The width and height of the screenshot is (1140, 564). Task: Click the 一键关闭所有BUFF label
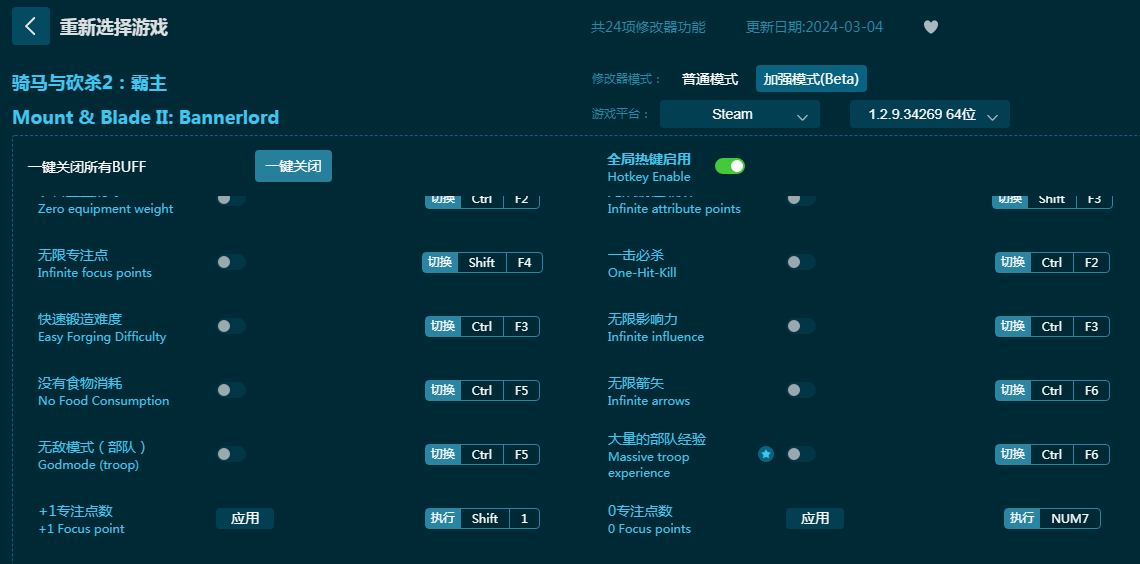pos(87,167)
